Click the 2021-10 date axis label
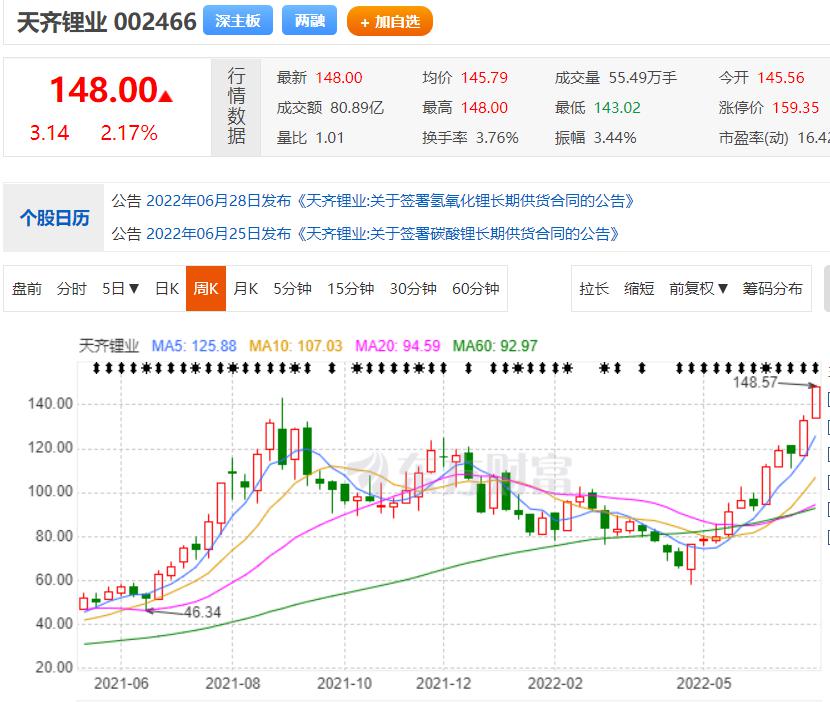This screenshot has width=830, height=702. point(344,683)
